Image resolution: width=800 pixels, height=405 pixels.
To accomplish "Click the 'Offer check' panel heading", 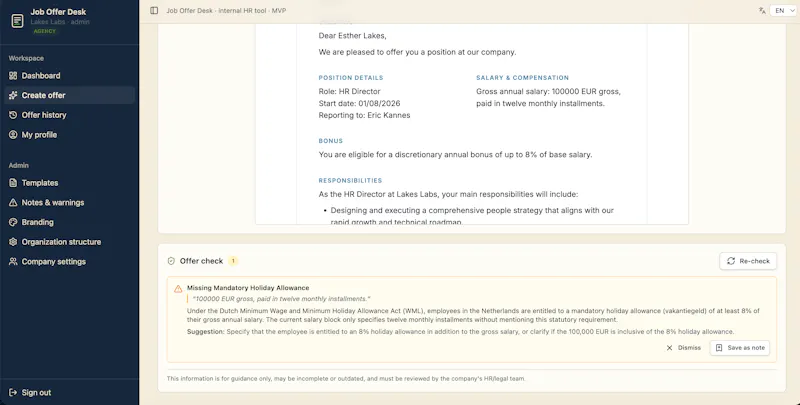I will [x=201, y=261].
